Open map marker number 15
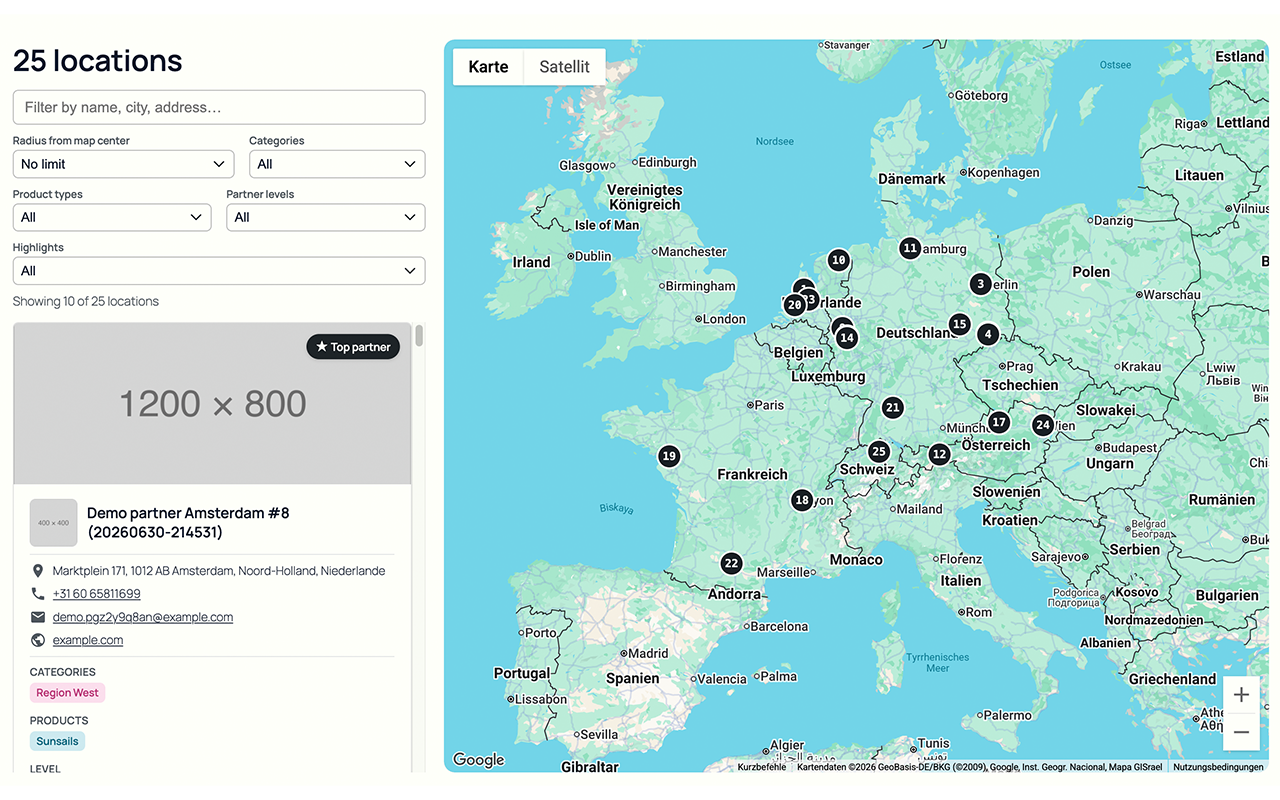 pos(959,324)
